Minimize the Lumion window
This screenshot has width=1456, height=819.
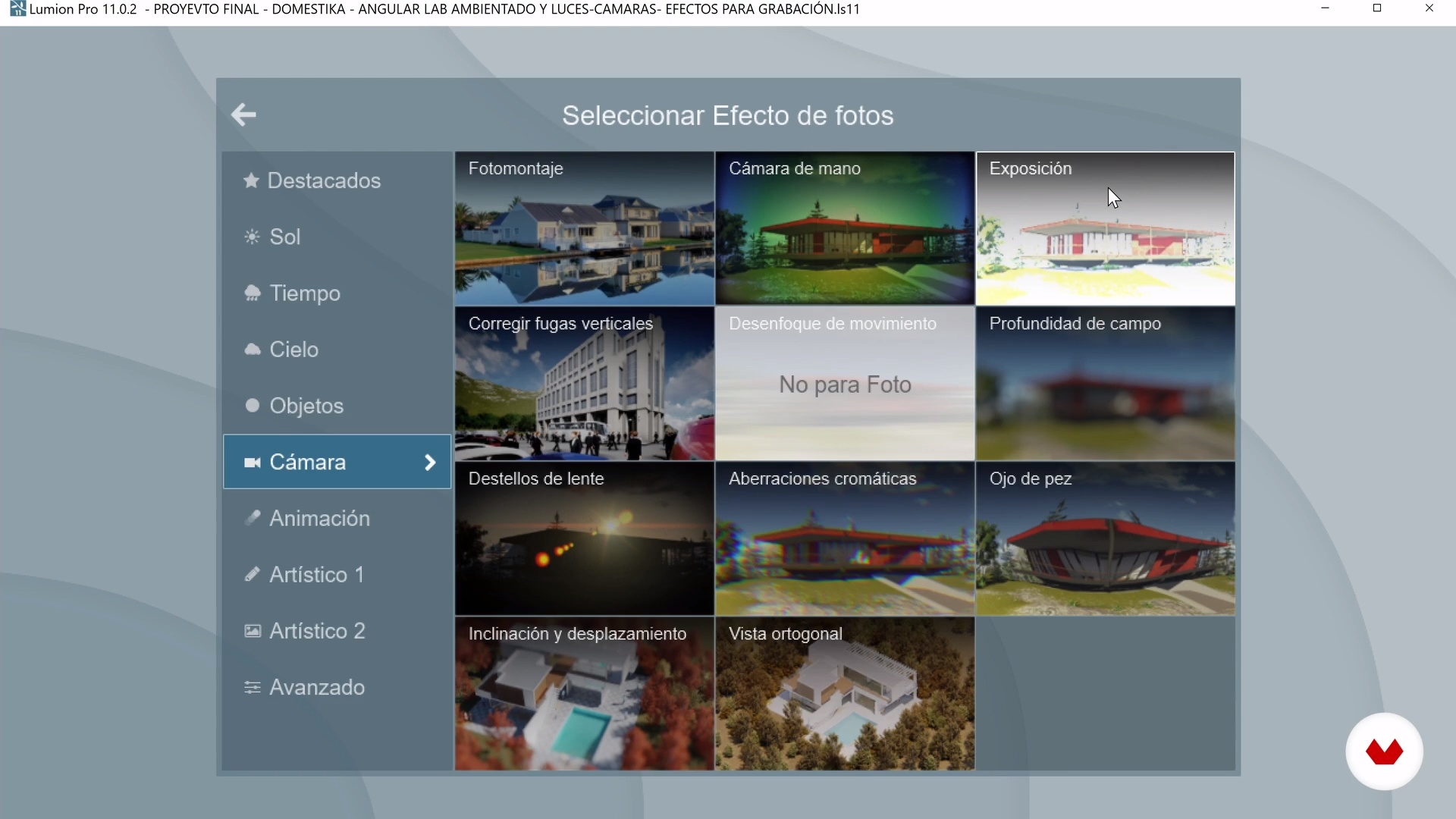(x=1326, y=8)
